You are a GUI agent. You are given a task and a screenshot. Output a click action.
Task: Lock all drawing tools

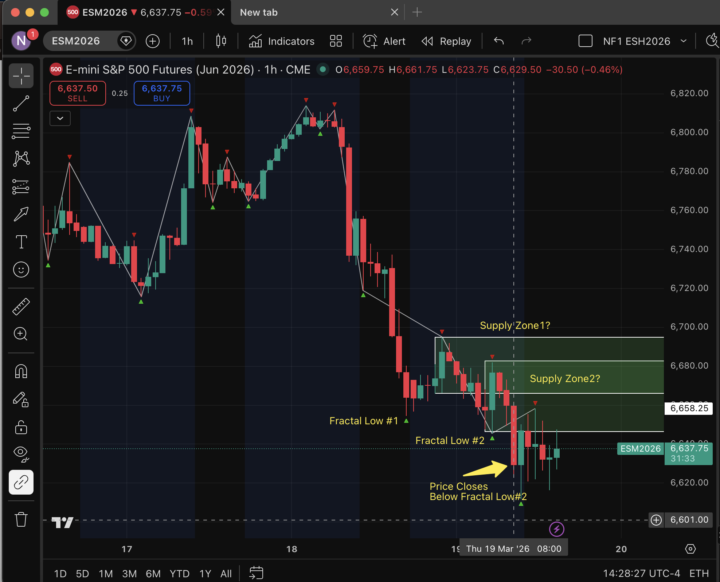tap(21, 427)
